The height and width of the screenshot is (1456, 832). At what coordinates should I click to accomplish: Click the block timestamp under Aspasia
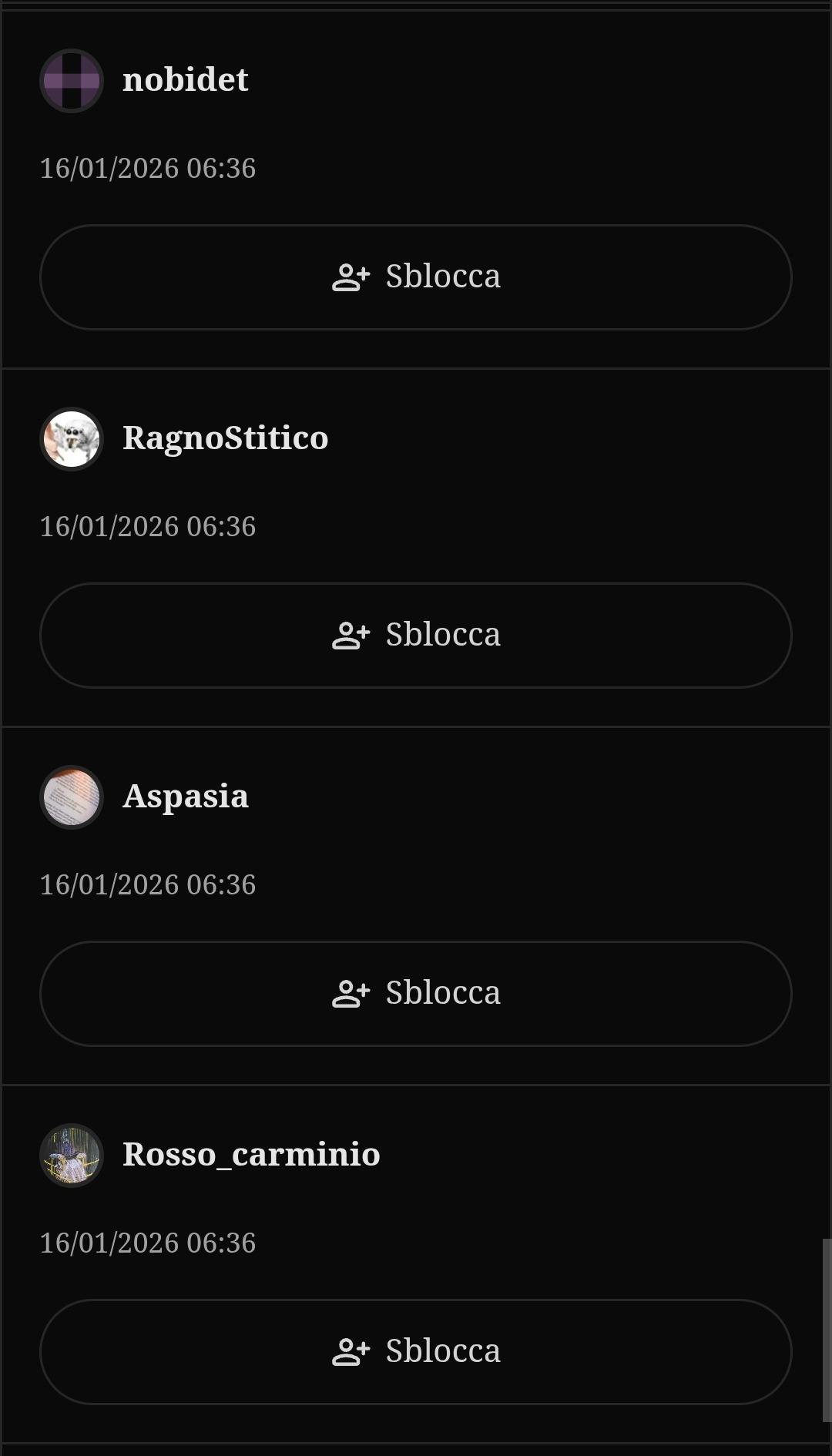[148, 885]
